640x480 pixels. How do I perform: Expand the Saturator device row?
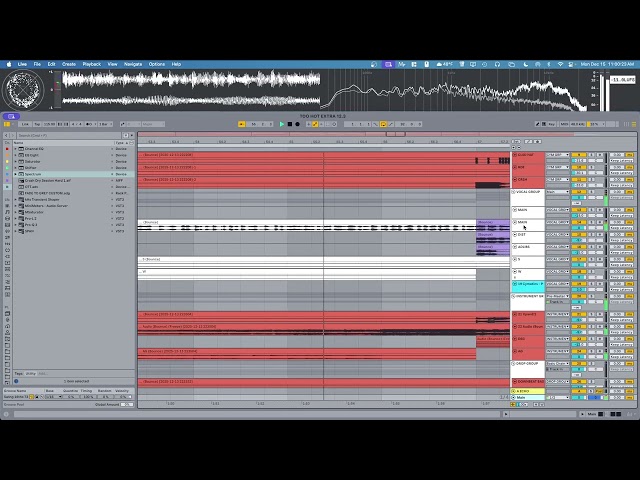[16, 162]
